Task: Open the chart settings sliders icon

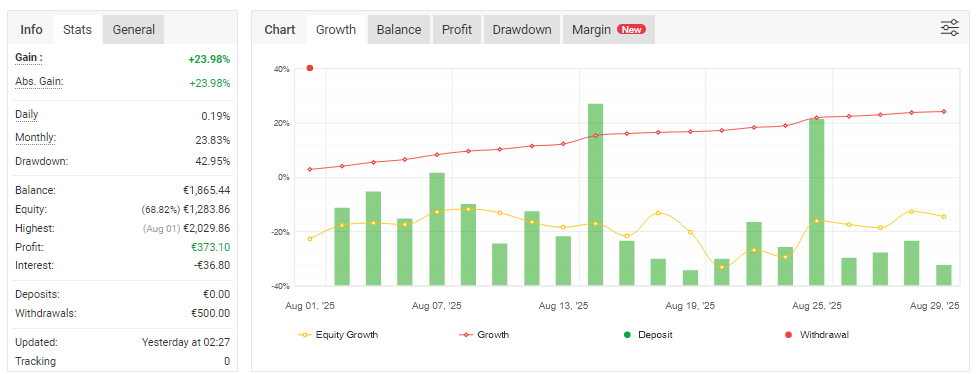Action: 950,28
